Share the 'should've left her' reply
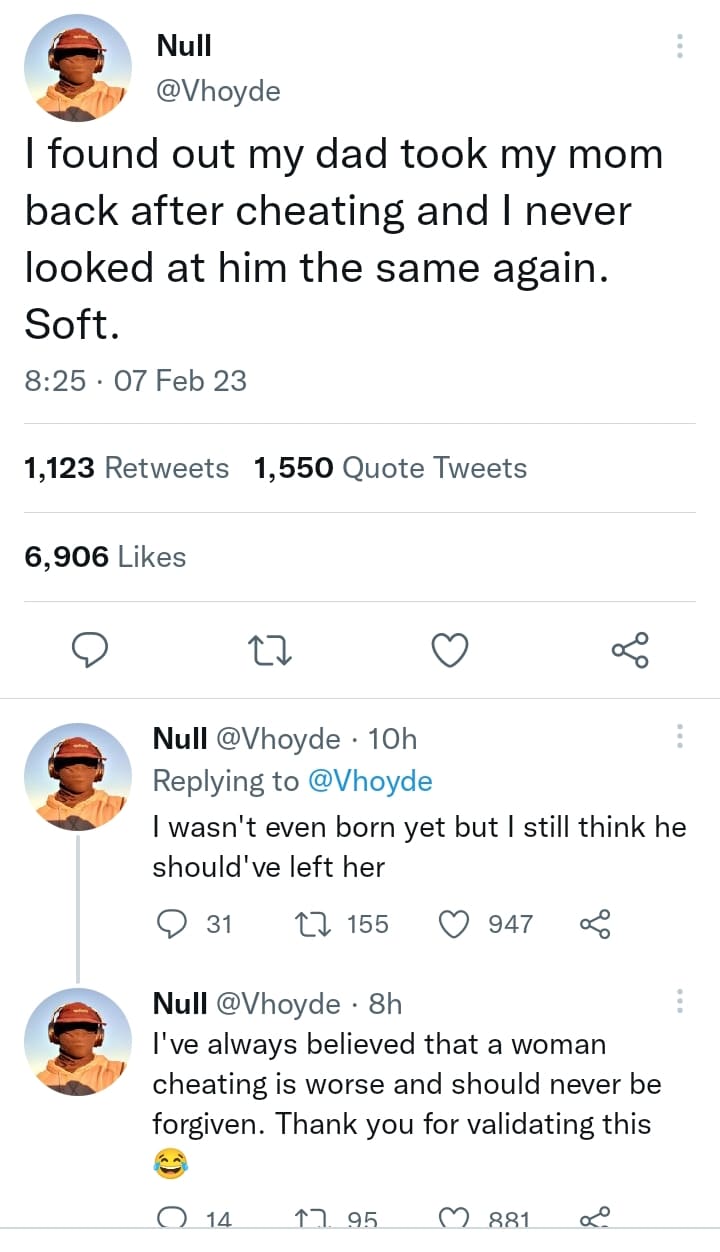The height and width of the screenshot is (1252, 720). pos(594,924)
